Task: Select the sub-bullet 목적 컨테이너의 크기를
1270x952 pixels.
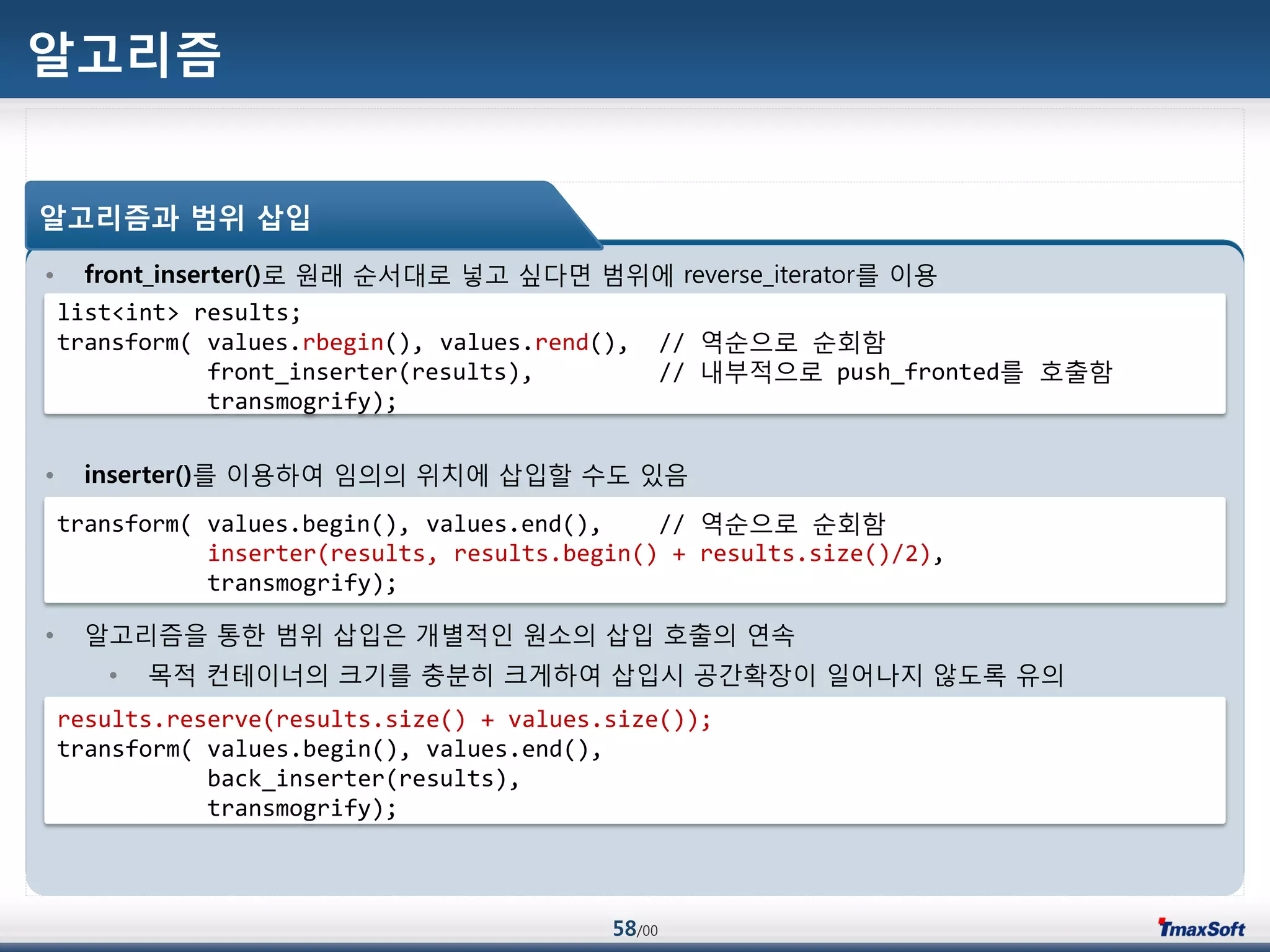Action: pos(606,675)
